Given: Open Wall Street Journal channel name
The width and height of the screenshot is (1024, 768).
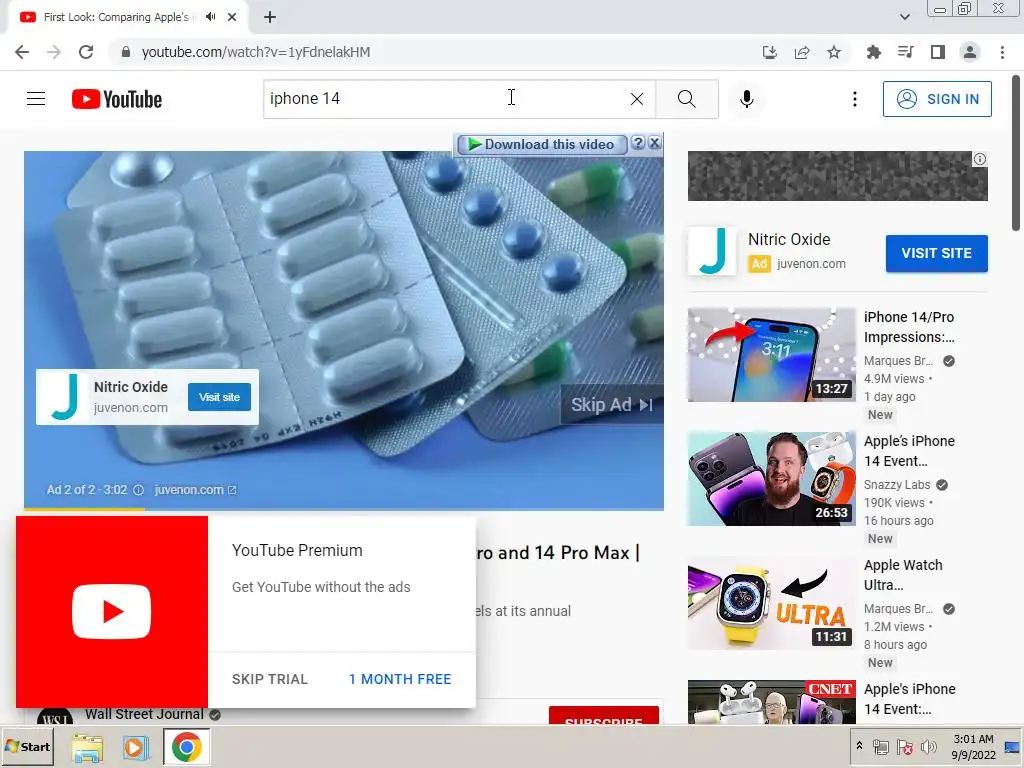Looking at the screenshot, I should 144,714.
